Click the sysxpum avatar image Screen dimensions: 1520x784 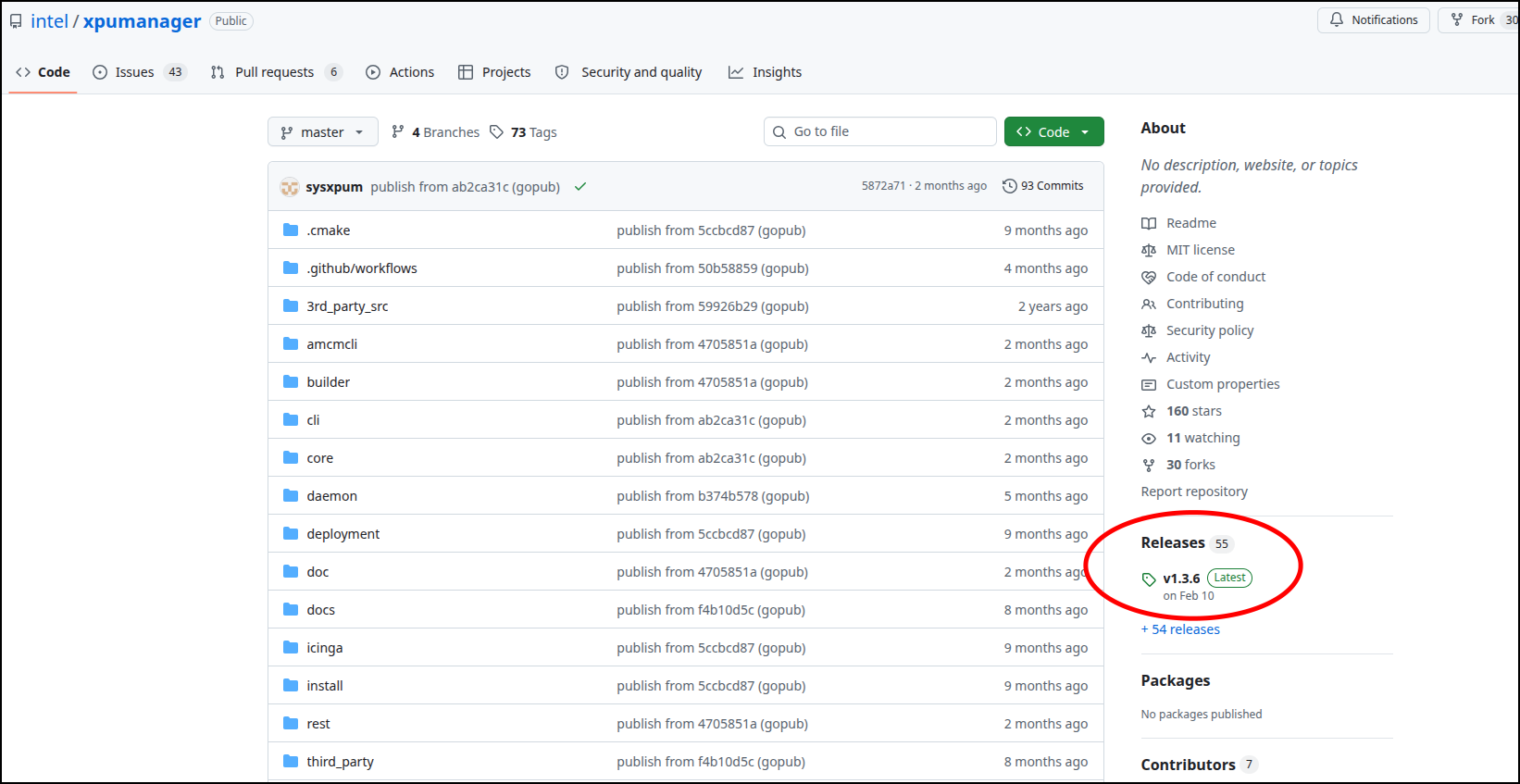290,187
